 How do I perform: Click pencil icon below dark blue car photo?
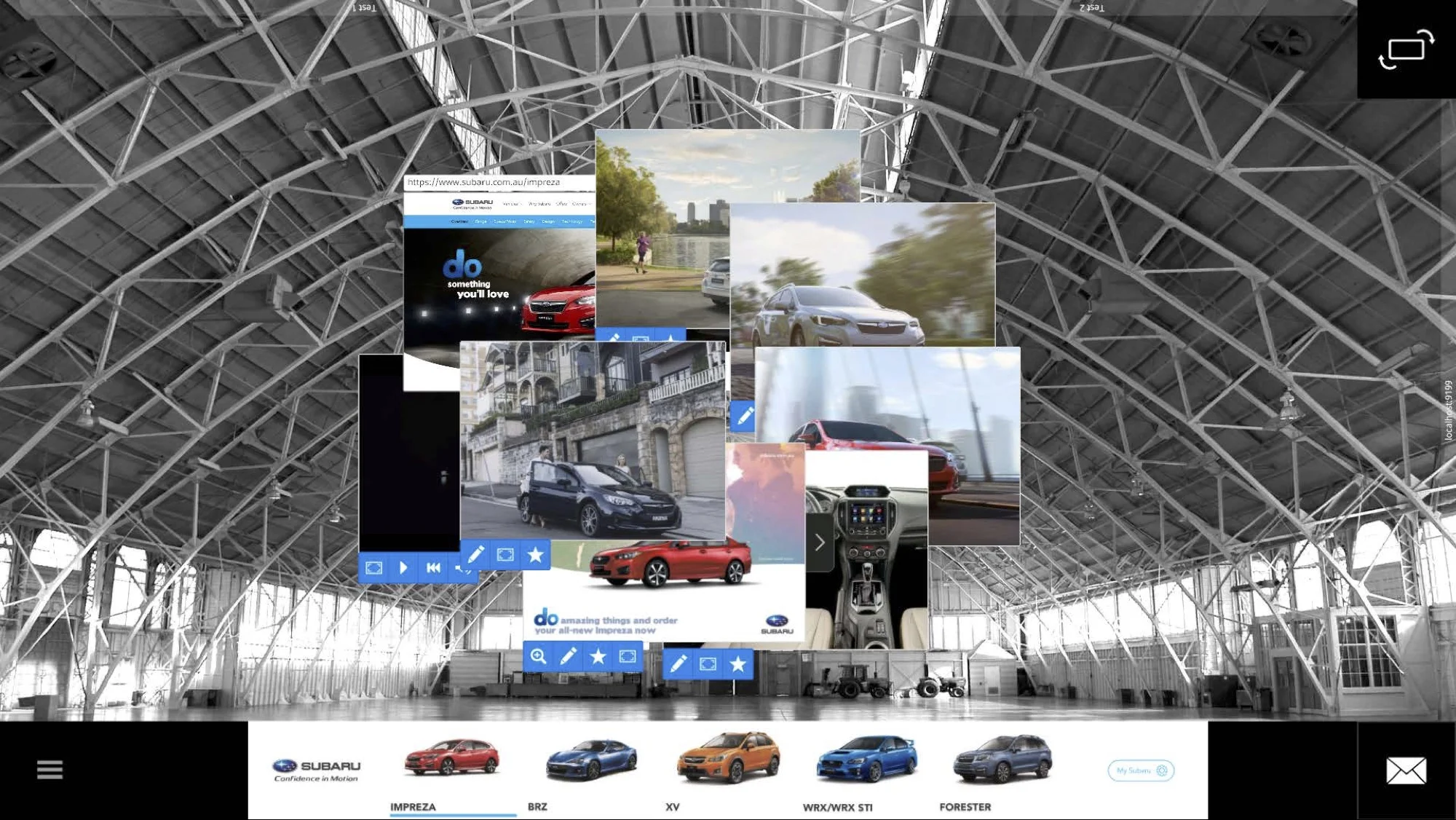pos(475,555)
